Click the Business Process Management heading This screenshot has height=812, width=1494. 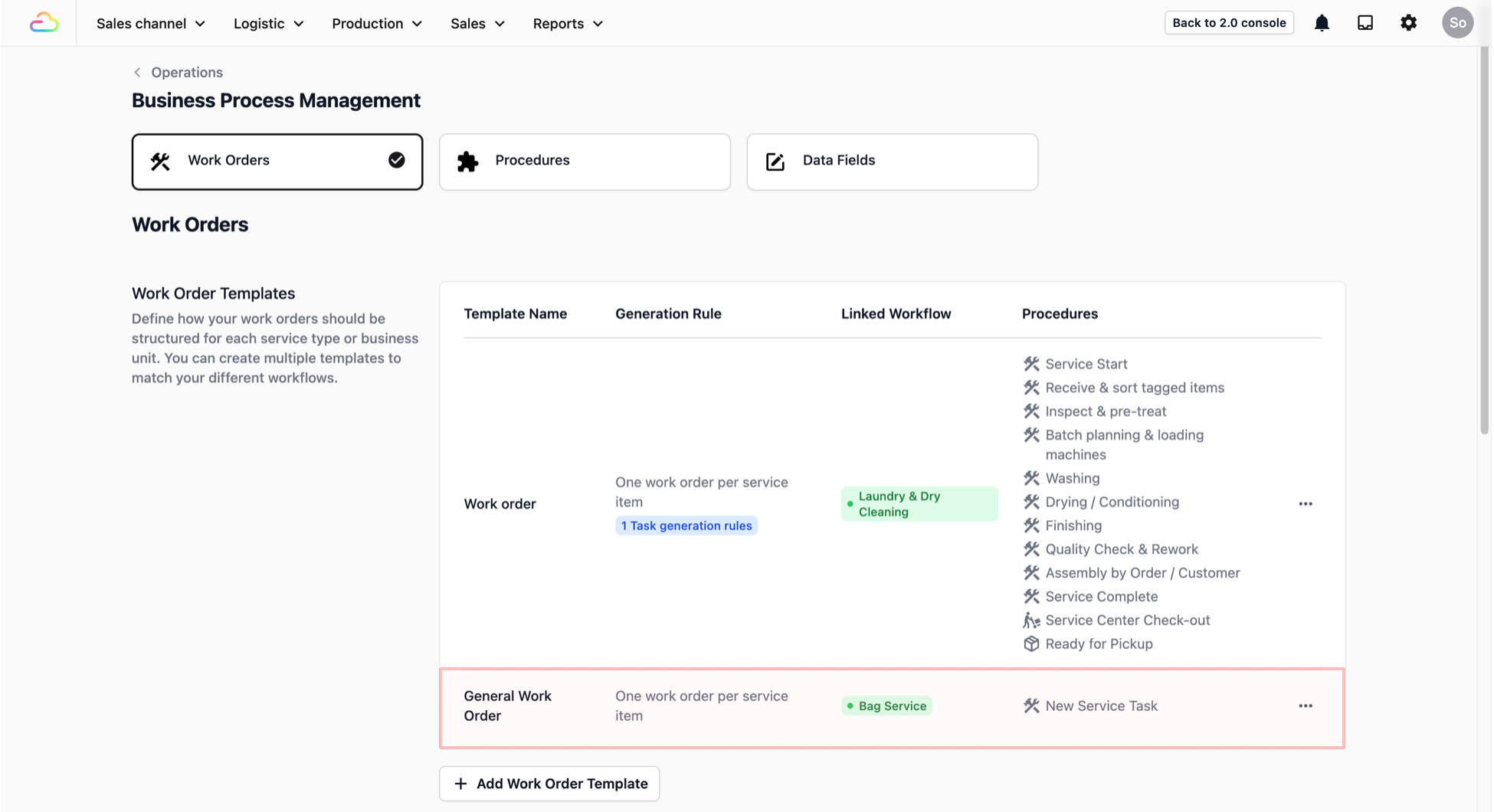point(276,101)
